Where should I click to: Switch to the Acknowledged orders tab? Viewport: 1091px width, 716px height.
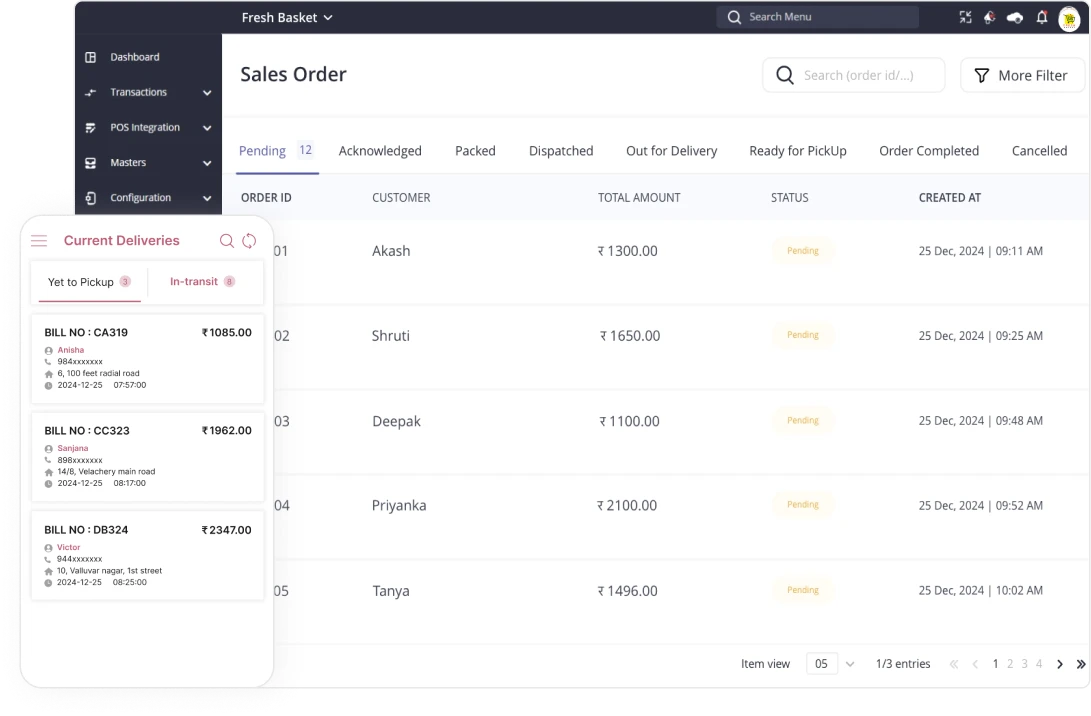[380, 150]
